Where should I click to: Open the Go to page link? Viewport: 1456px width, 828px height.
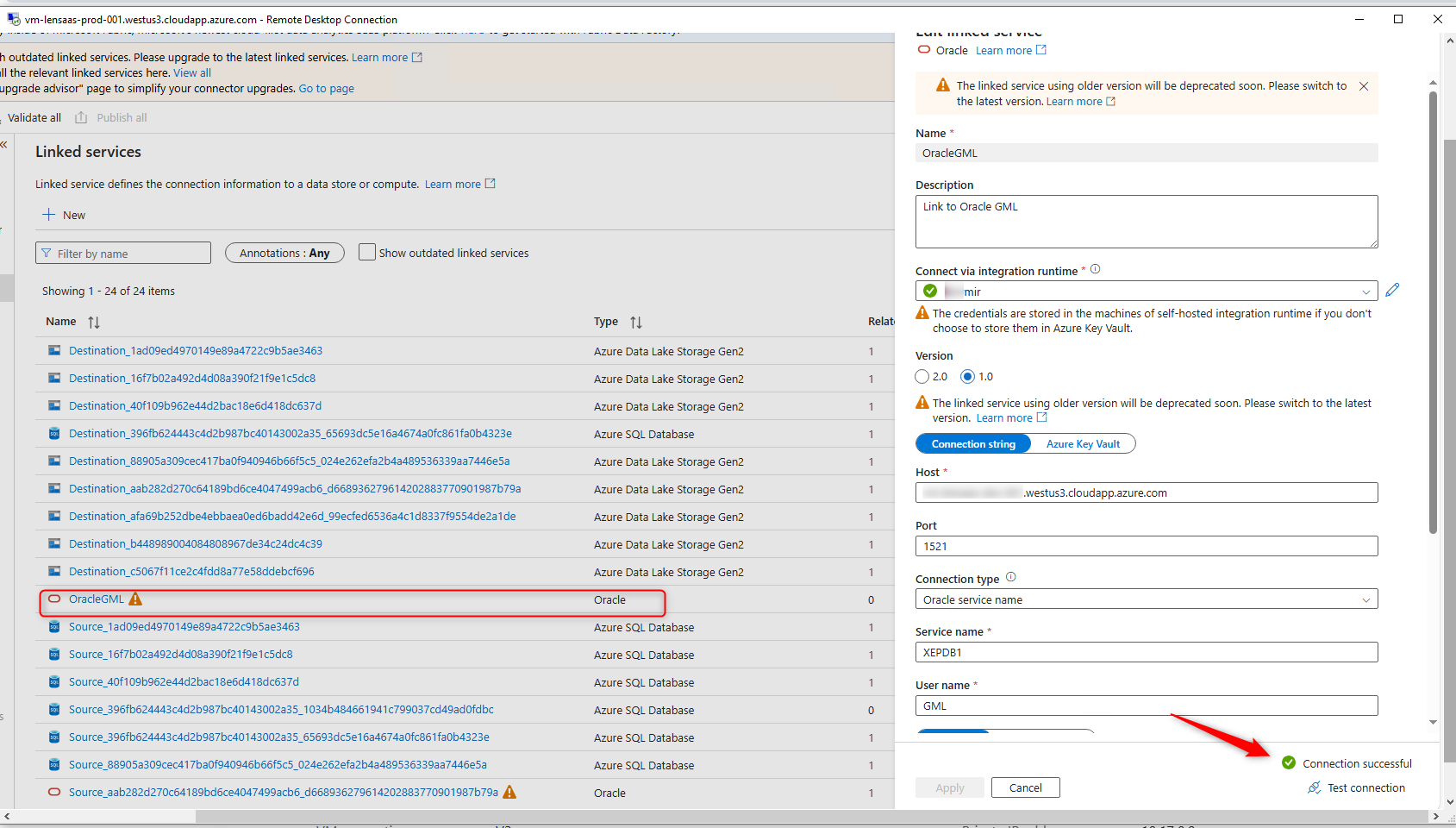coord(326,88)
